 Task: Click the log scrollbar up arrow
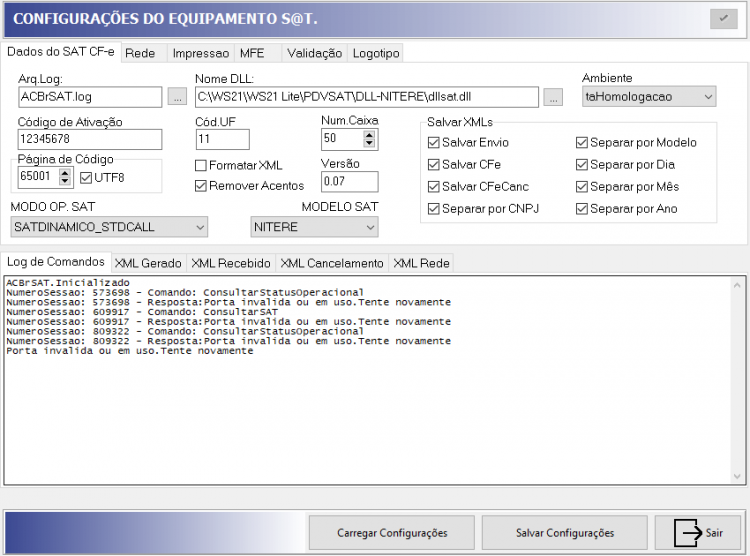pos(737,285)
